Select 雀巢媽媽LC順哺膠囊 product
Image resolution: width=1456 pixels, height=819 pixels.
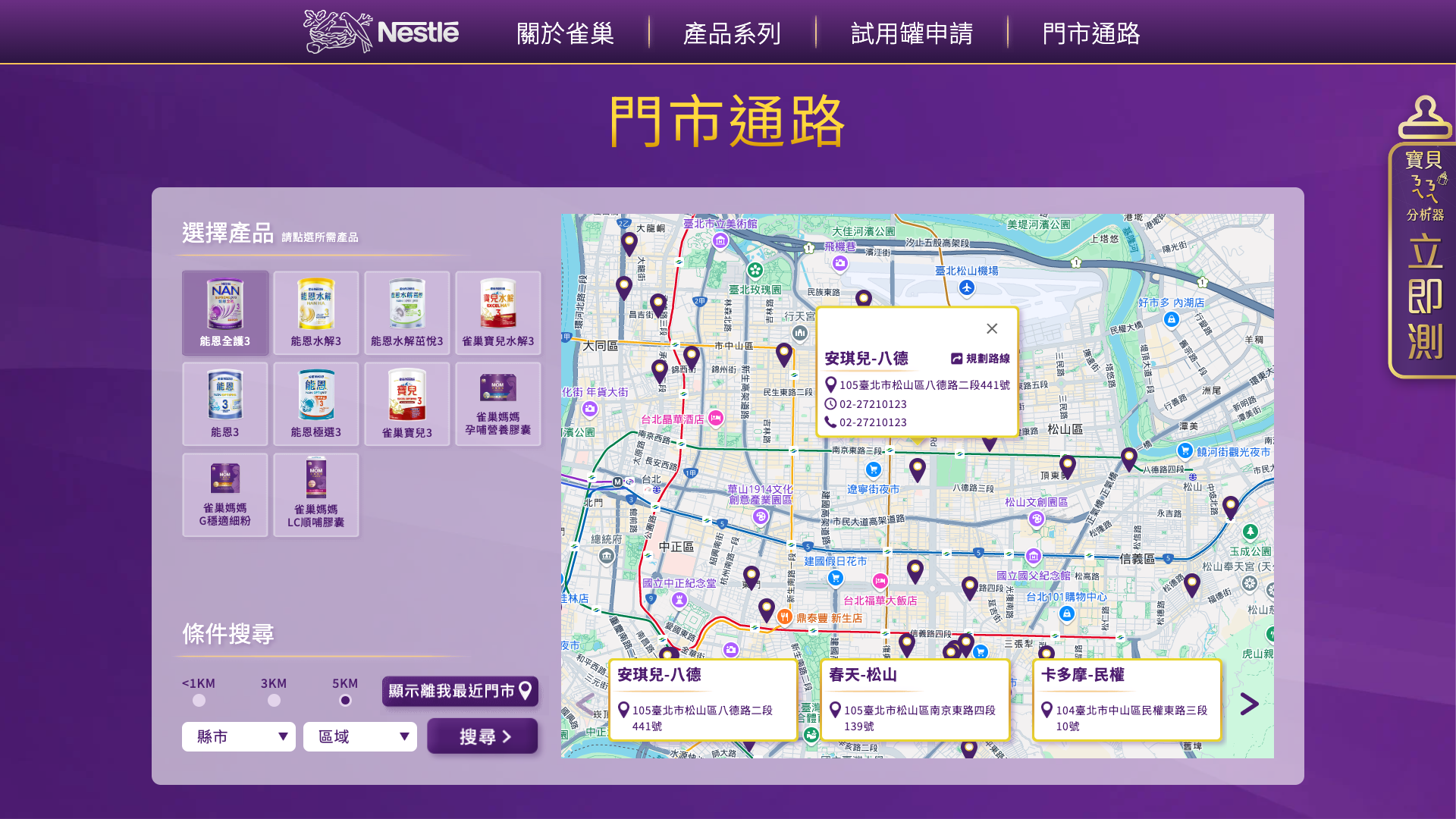pyautogui.click(x=316, y=494)
